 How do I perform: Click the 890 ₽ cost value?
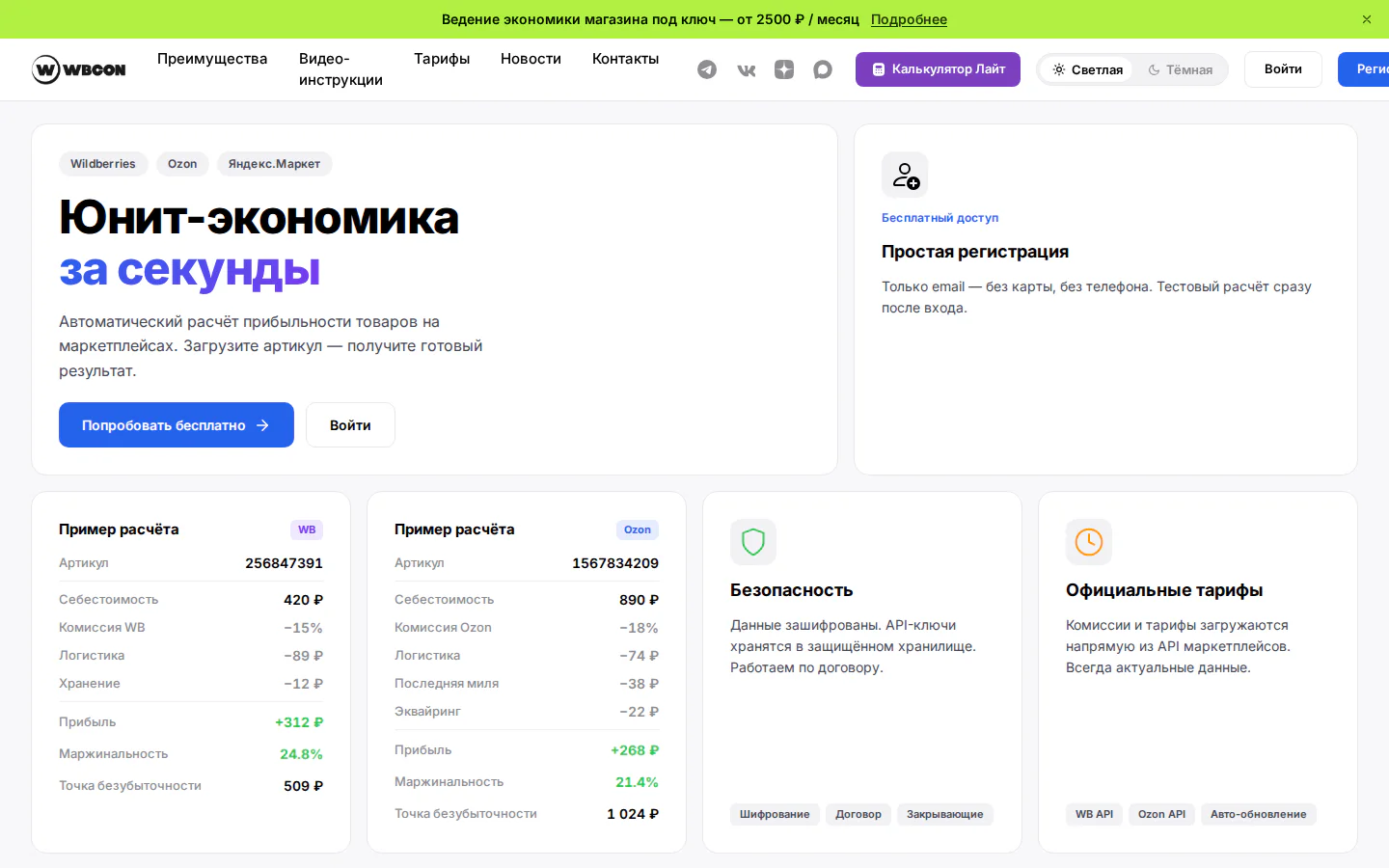point(639,600)
